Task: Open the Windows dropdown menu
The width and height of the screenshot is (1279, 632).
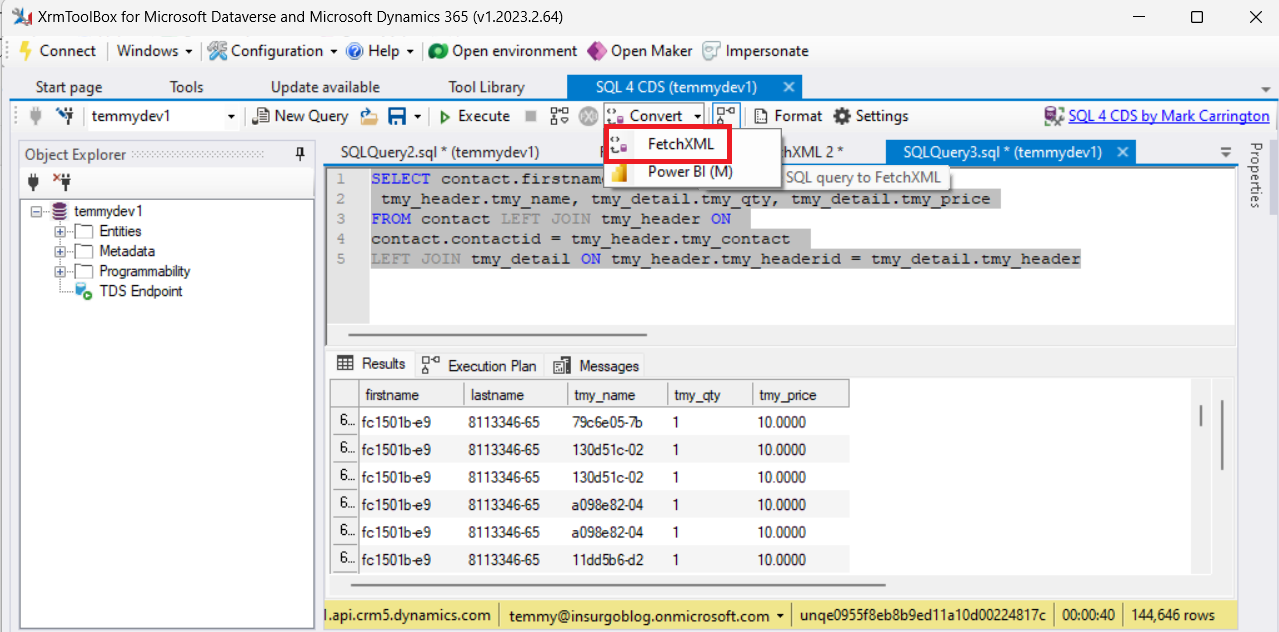Action: (x=154, y=51)
